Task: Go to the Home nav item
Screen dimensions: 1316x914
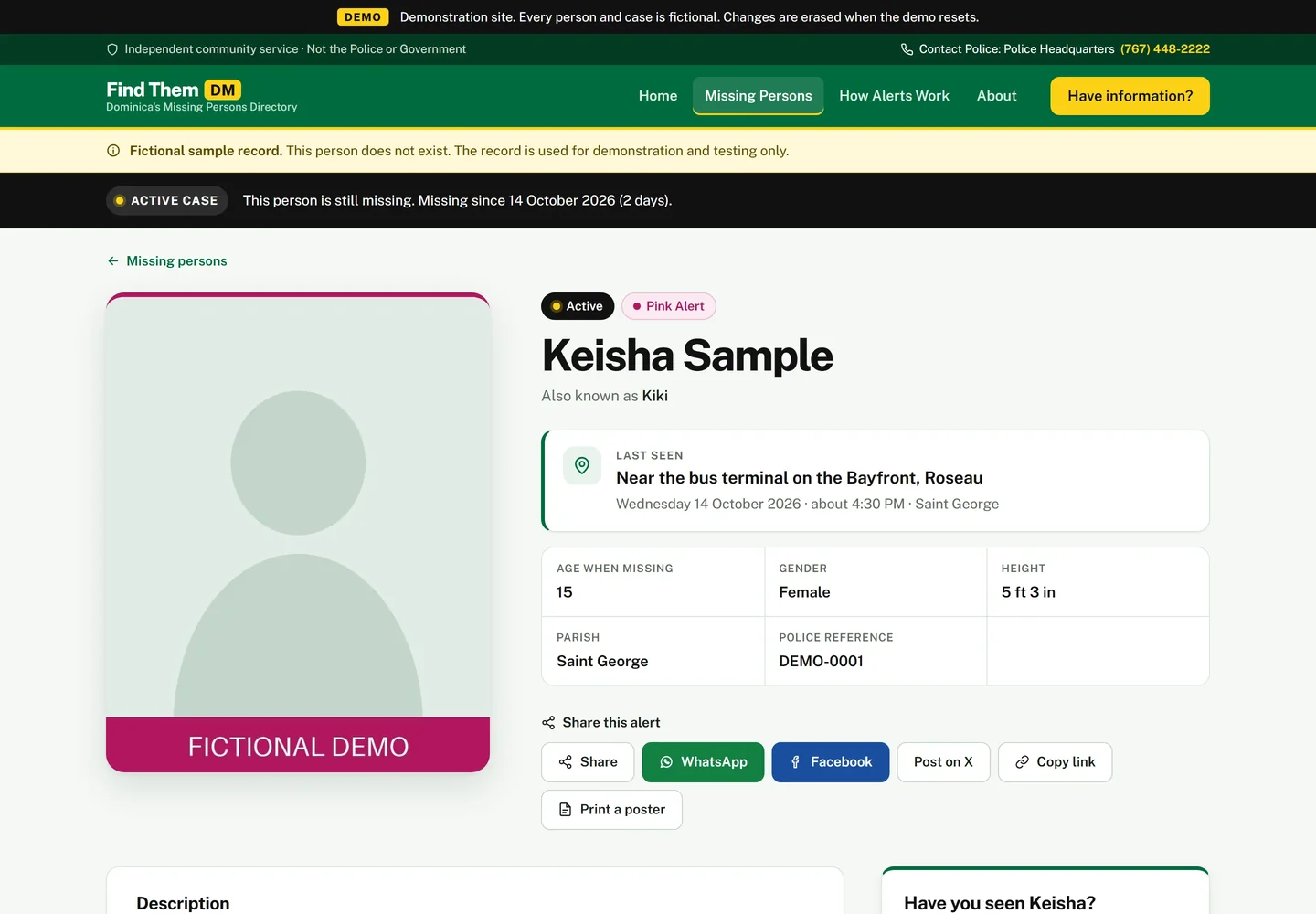Action: pyautogui.click(x=658, y=96)
